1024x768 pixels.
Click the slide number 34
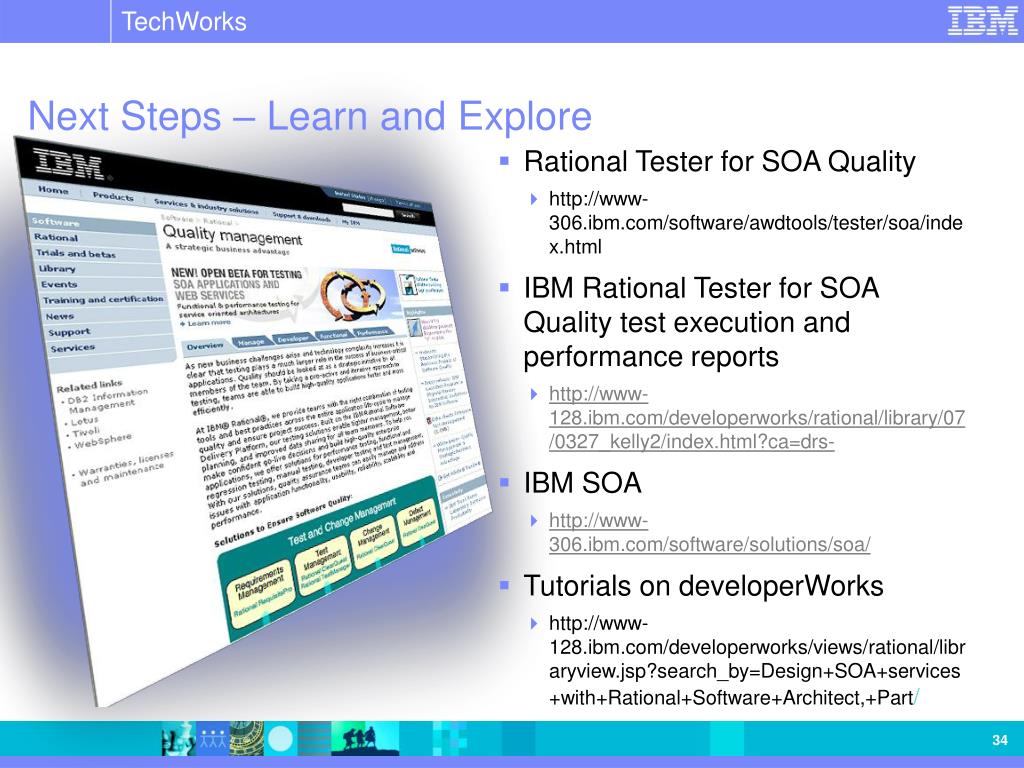[x=998, y=739]
